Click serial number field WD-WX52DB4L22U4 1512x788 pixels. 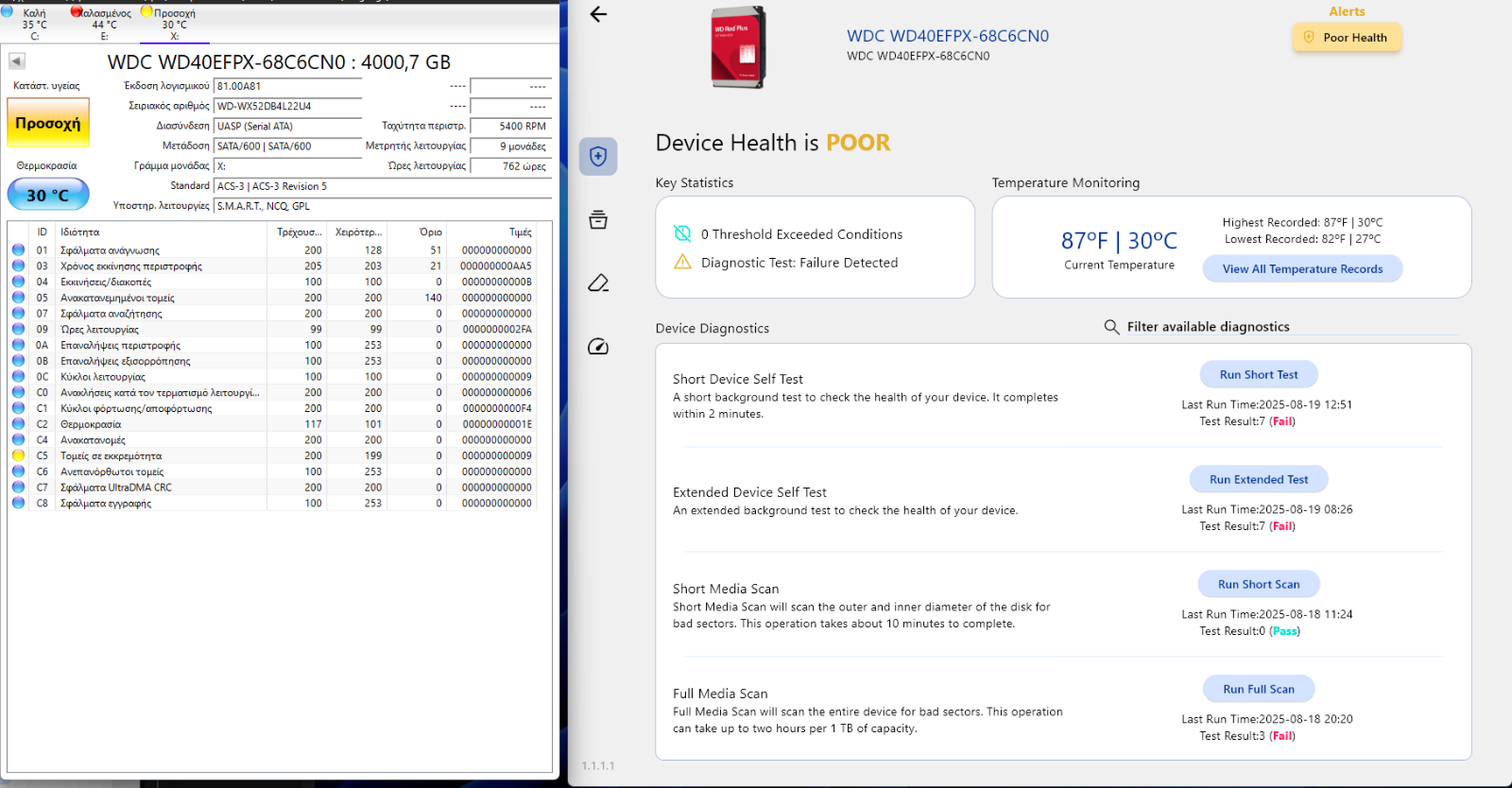pos(288,106)
